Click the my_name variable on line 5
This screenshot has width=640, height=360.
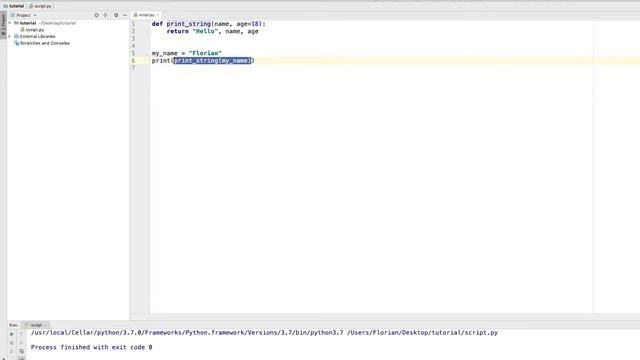[164, 53]
